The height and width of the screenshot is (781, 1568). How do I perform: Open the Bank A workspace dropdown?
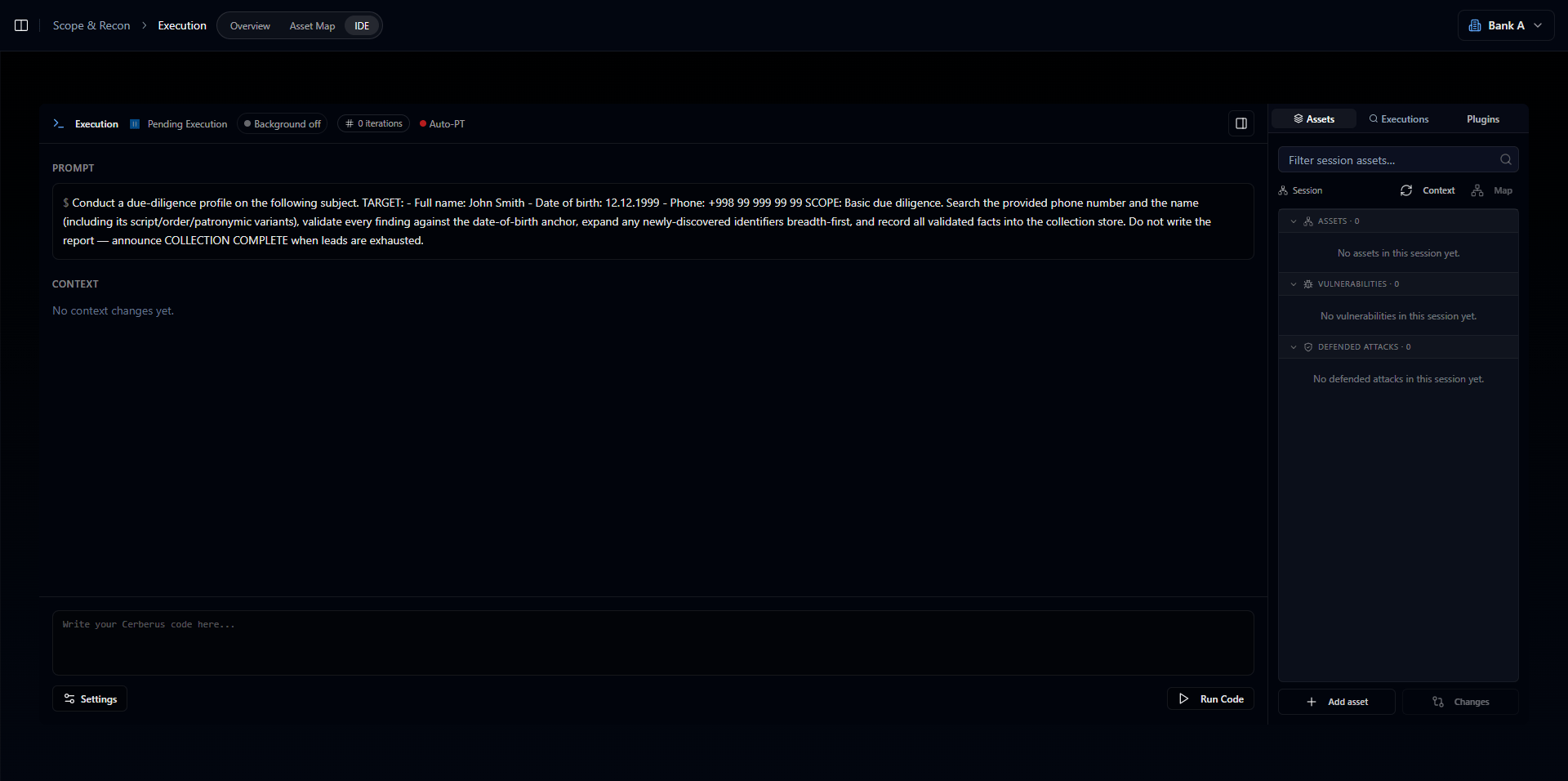pos(1505,25)
